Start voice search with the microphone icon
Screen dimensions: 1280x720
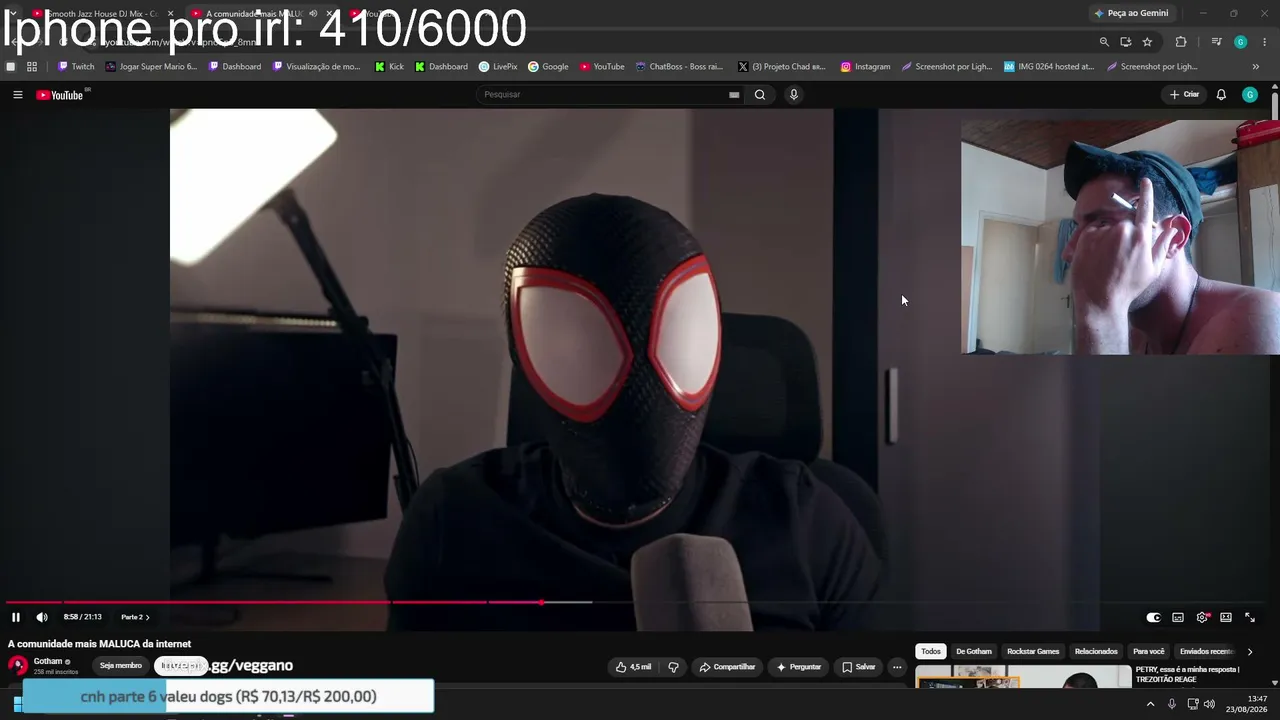click(x=794, y=95)
